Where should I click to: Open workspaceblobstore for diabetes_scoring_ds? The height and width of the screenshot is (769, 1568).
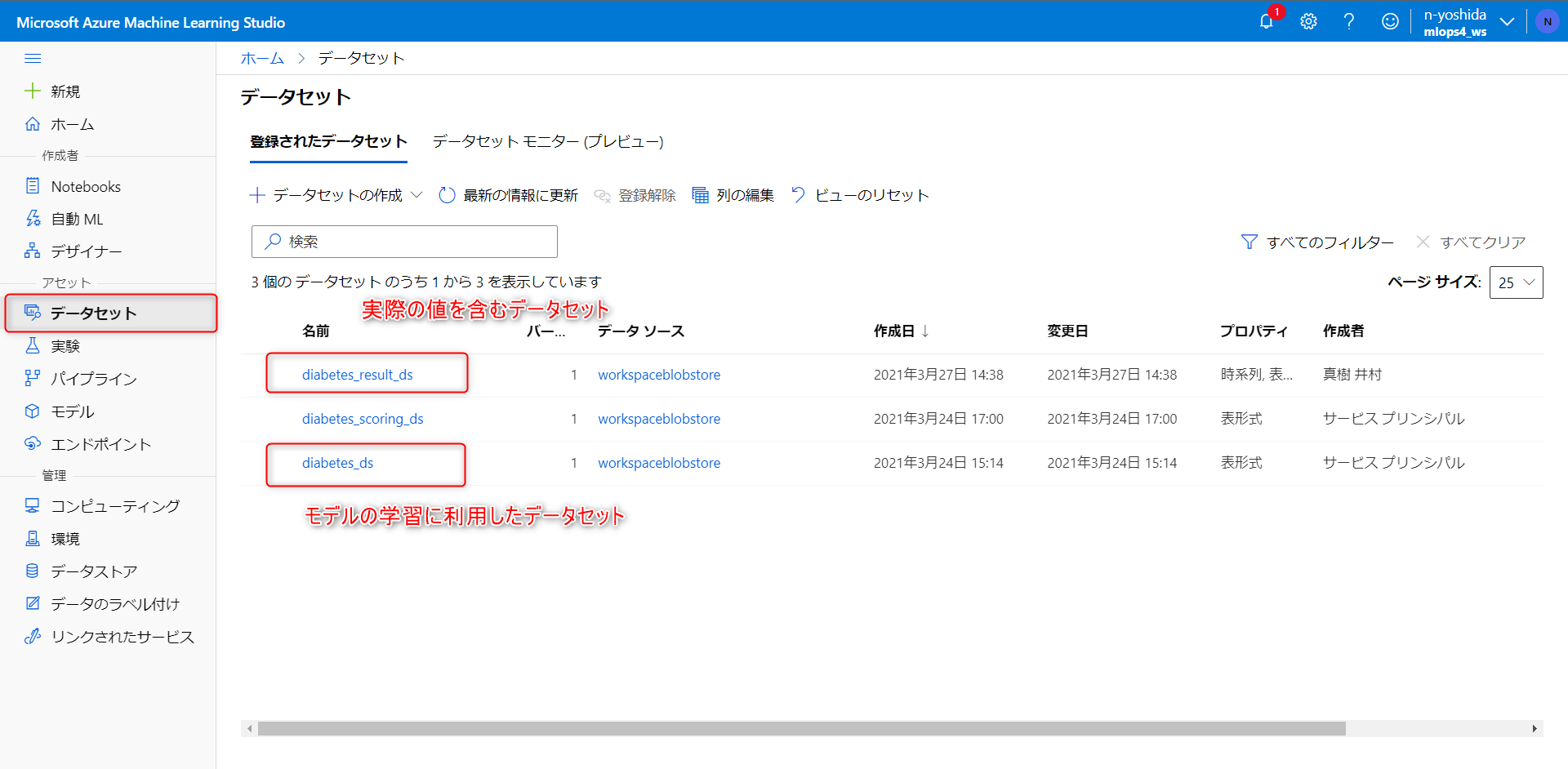point(659,419)
